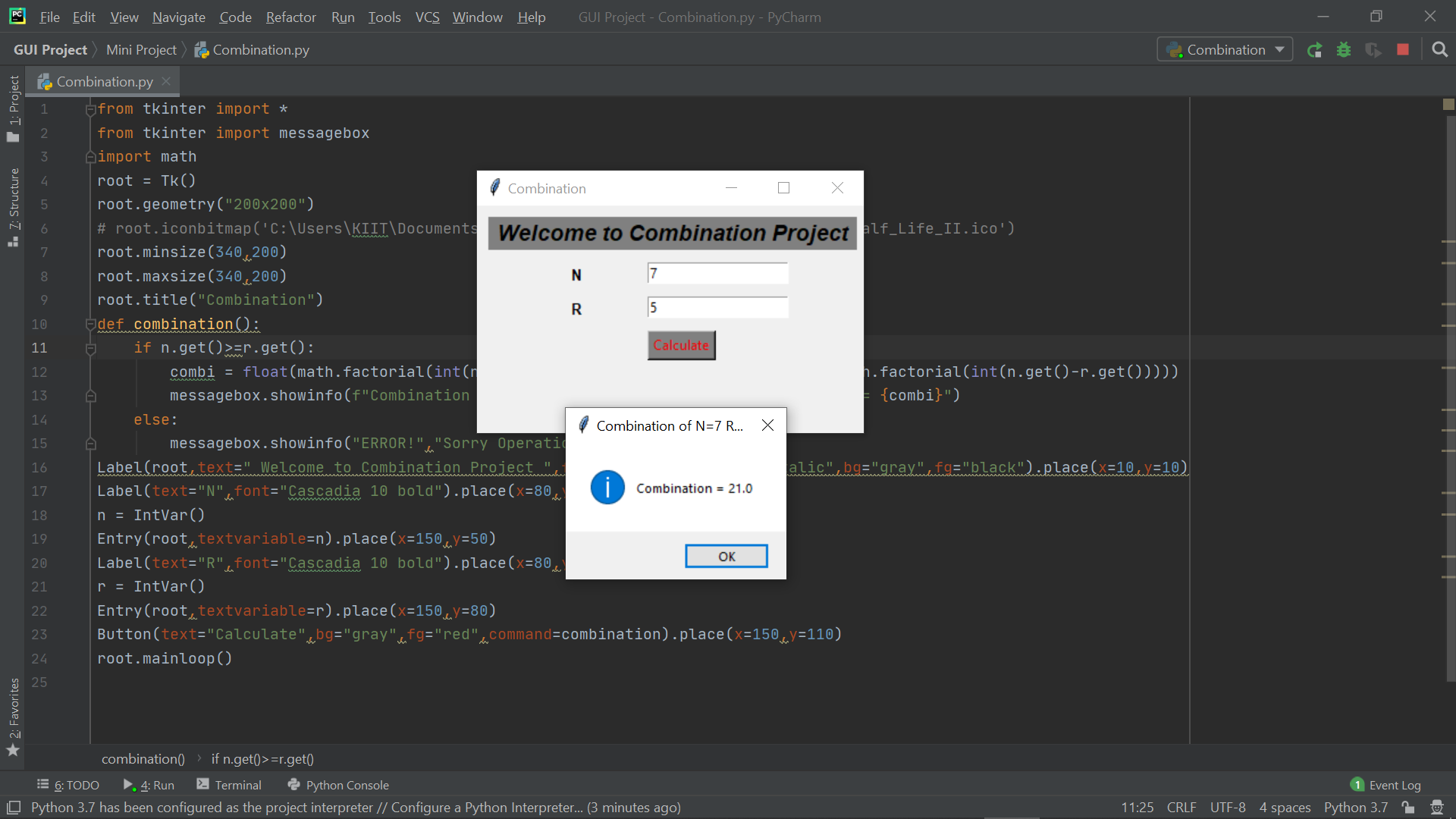Viewport: 1456px width, 819px height.
Task: Click inspection warning indicator atop editor scrollbar
Action: click(x=1448, y=105)
